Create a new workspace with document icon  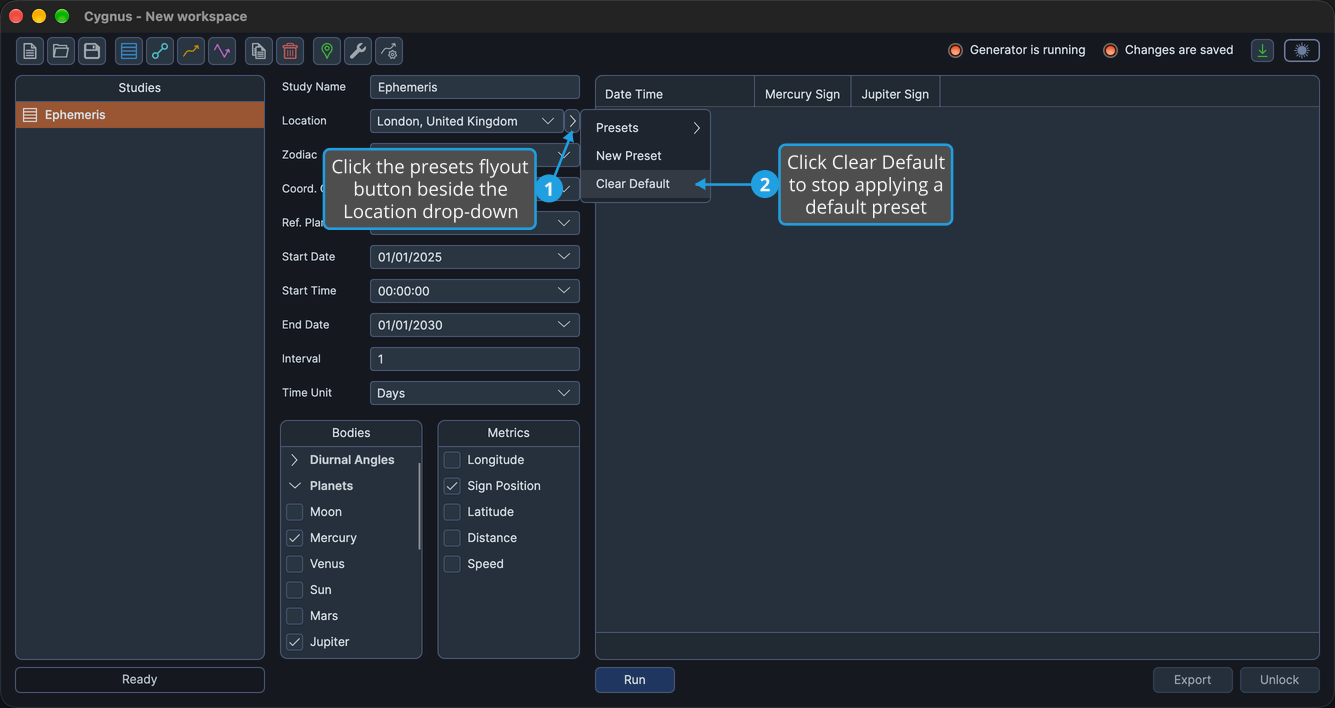30,51
